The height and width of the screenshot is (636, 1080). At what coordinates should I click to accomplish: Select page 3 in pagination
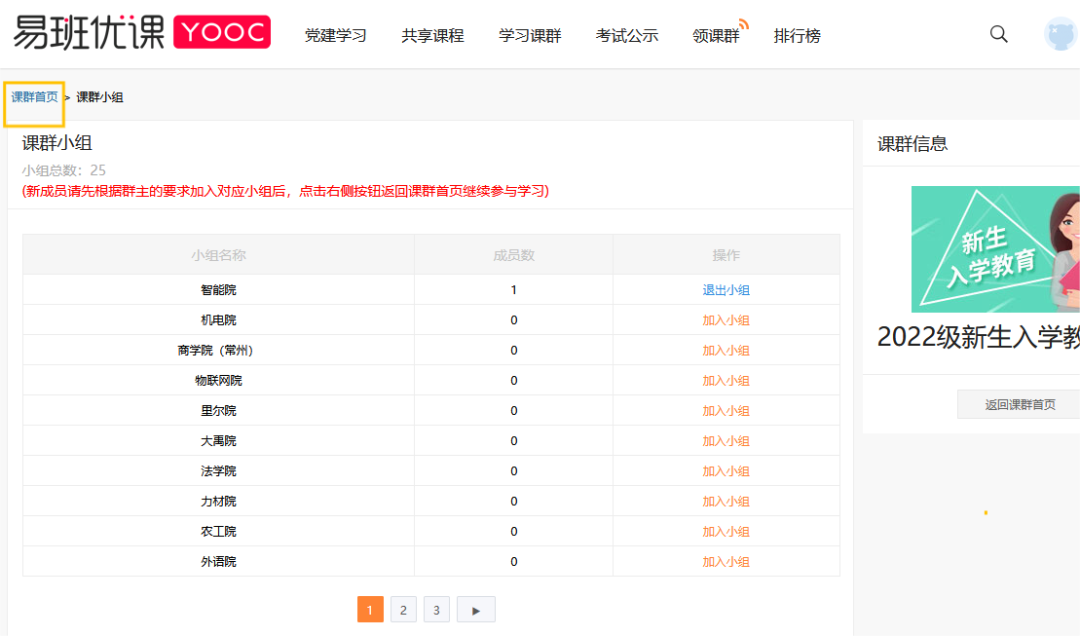coord(436,609)
